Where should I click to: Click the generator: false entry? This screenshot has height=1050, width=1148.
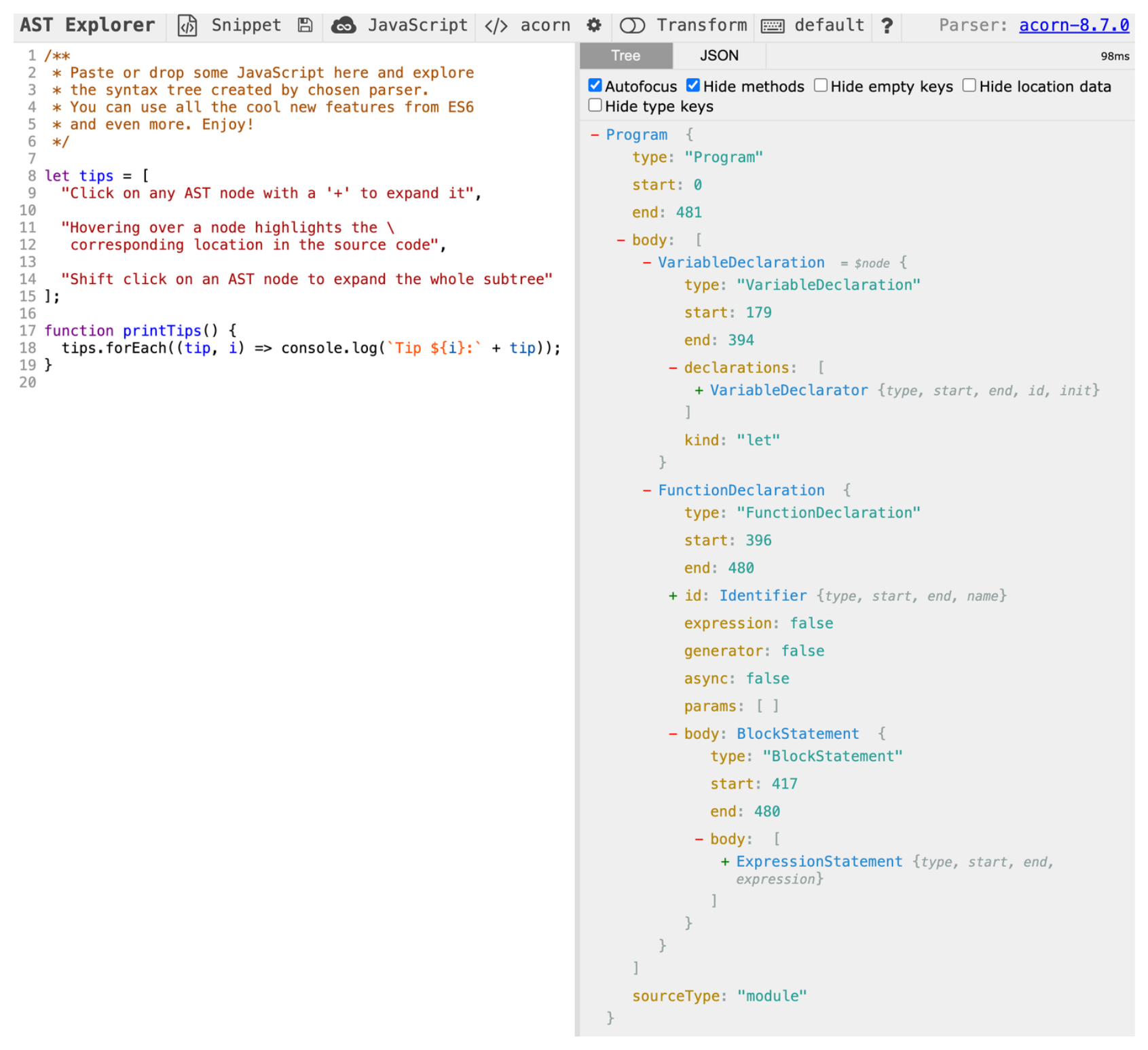point(754,651)
